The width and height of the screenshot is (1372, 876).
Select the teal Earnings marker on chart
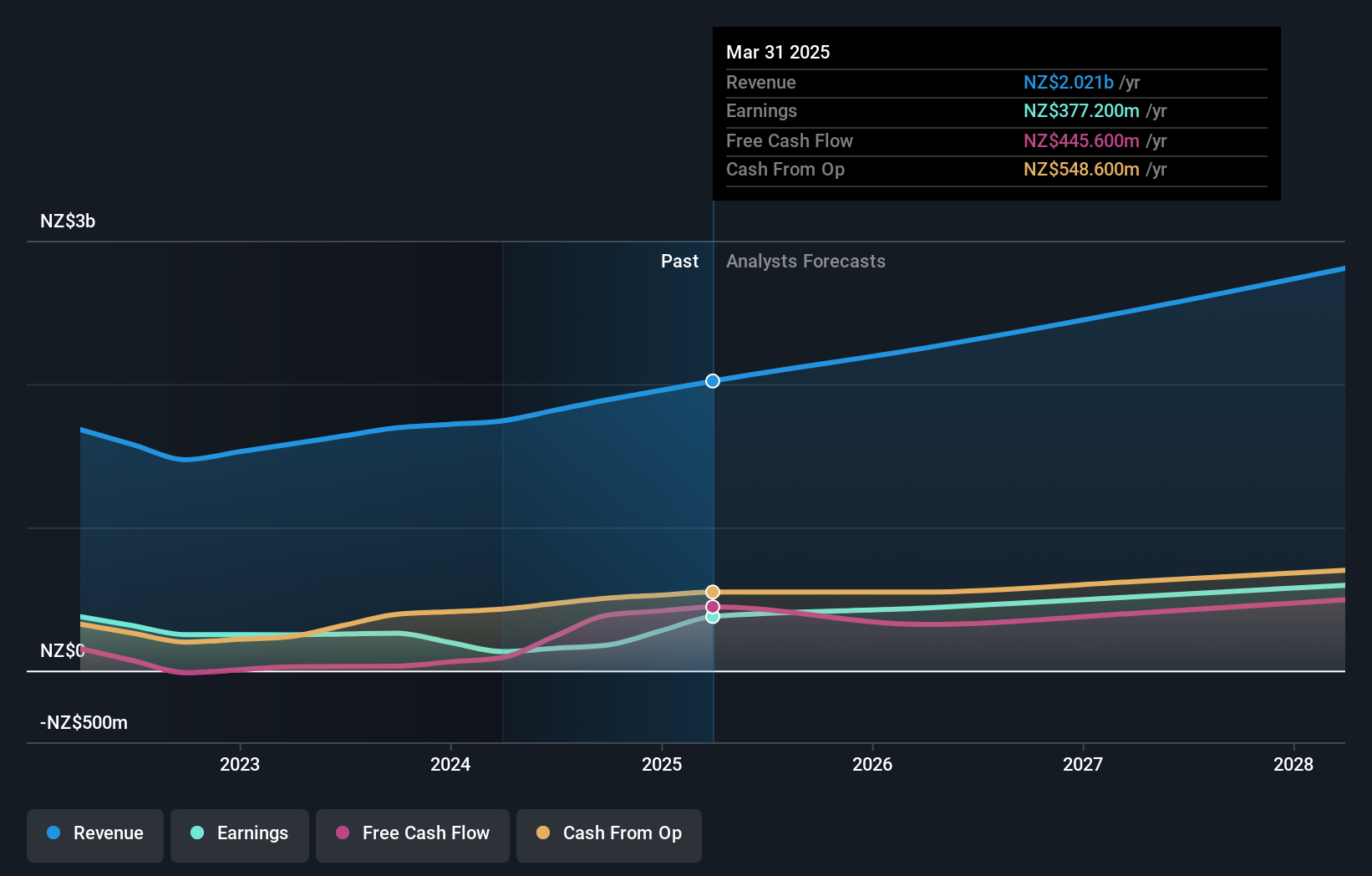pos(712,617)
